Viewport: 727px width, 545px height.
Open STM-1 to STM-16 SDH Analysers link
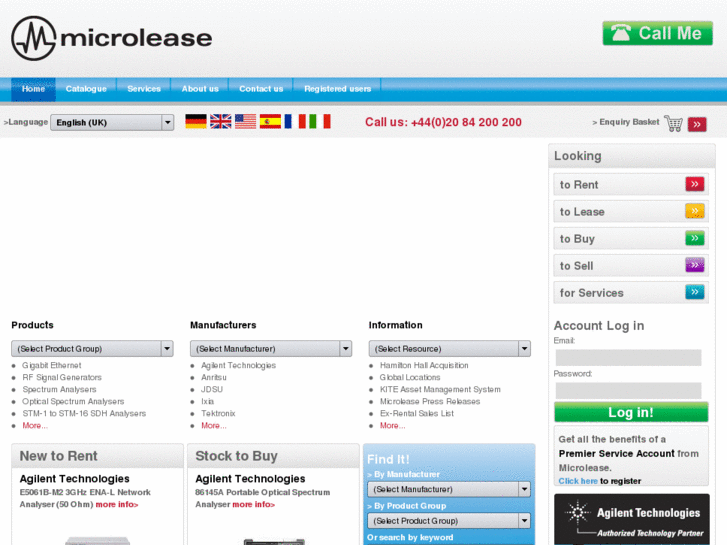point(84,414)
